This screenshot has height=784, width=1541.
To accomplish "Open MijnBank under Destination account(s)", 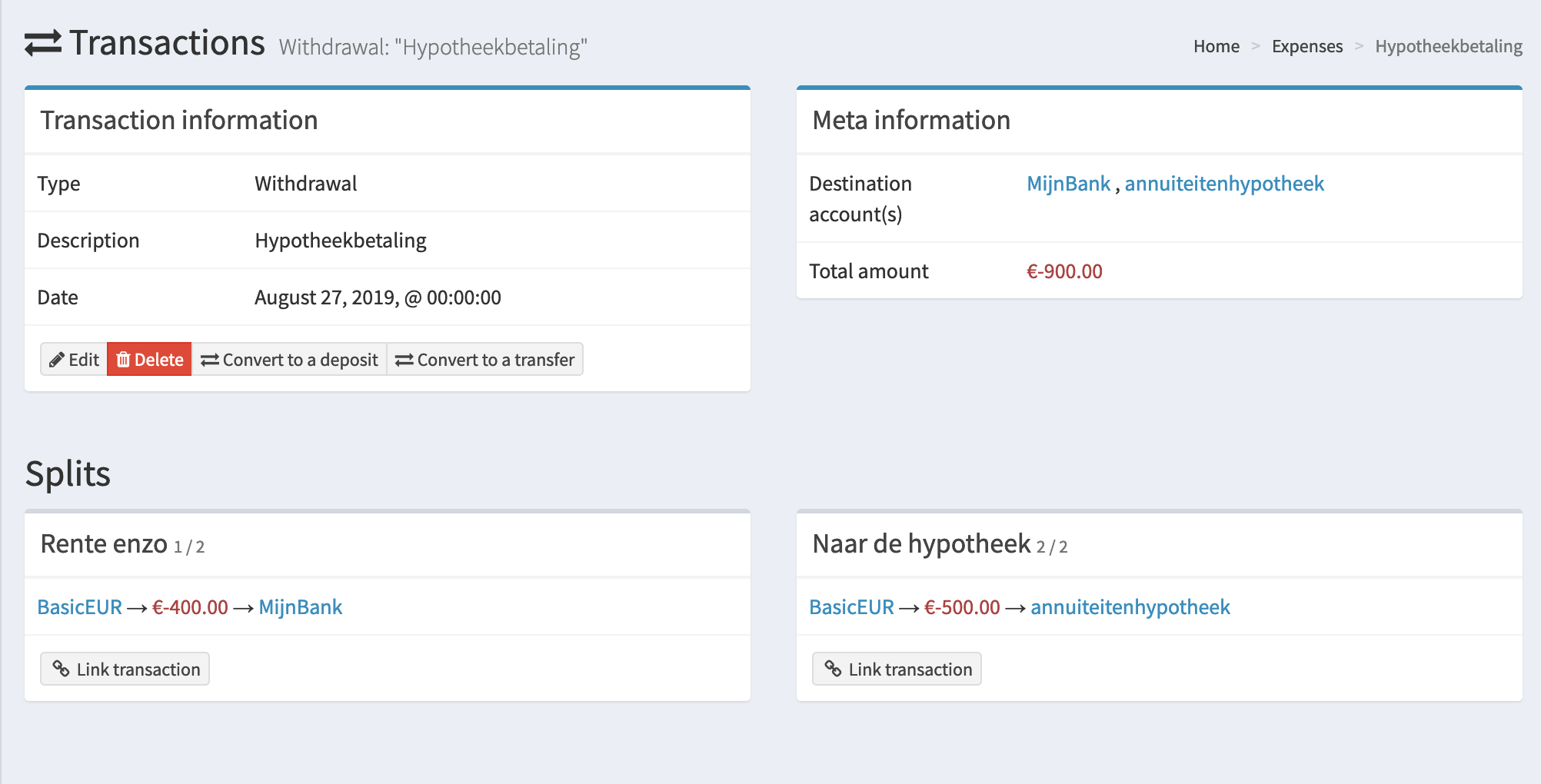I will [1068, 184].
